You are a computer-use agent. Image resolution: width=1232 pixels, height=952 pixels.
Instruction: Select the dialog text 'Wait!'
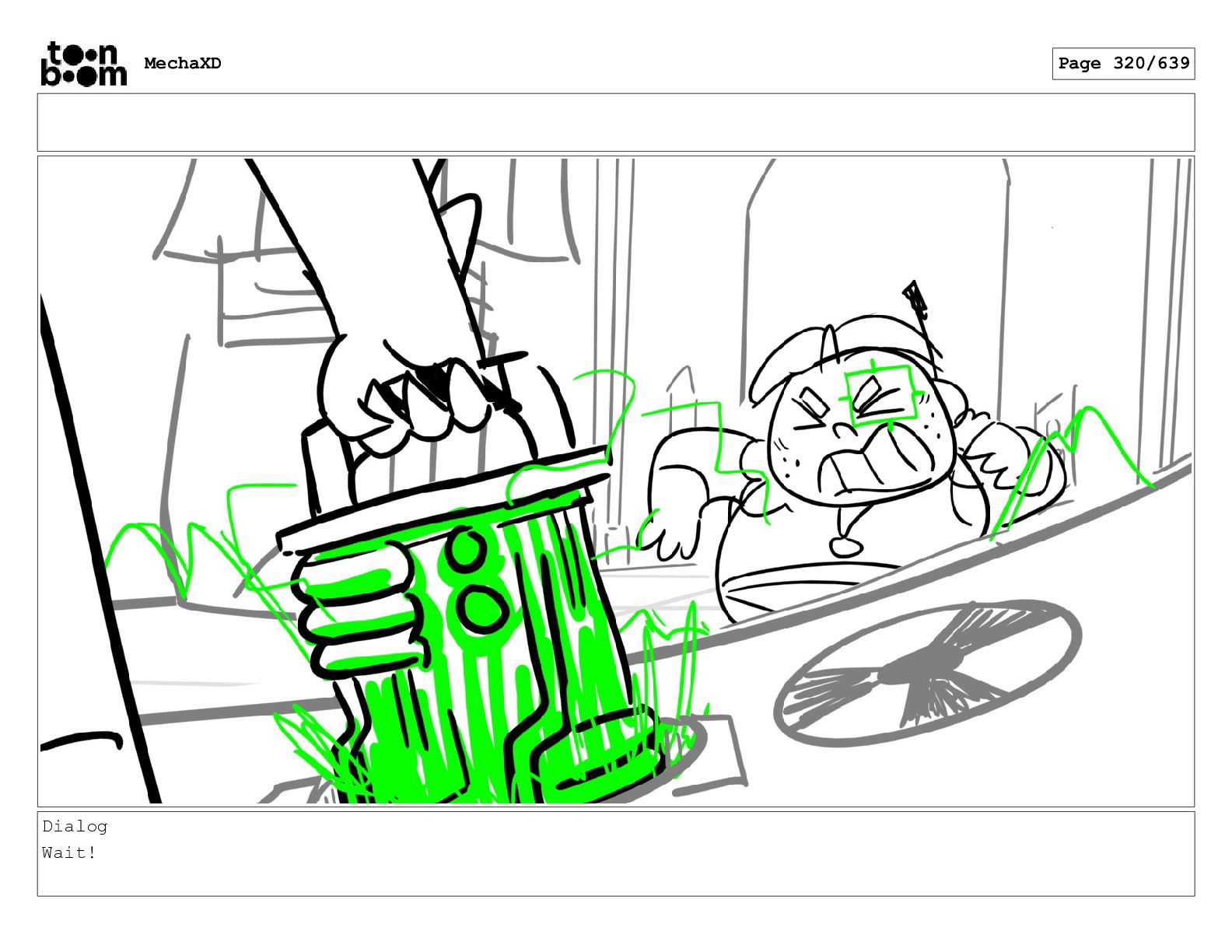pyautogui.click(x=69, y=853)
